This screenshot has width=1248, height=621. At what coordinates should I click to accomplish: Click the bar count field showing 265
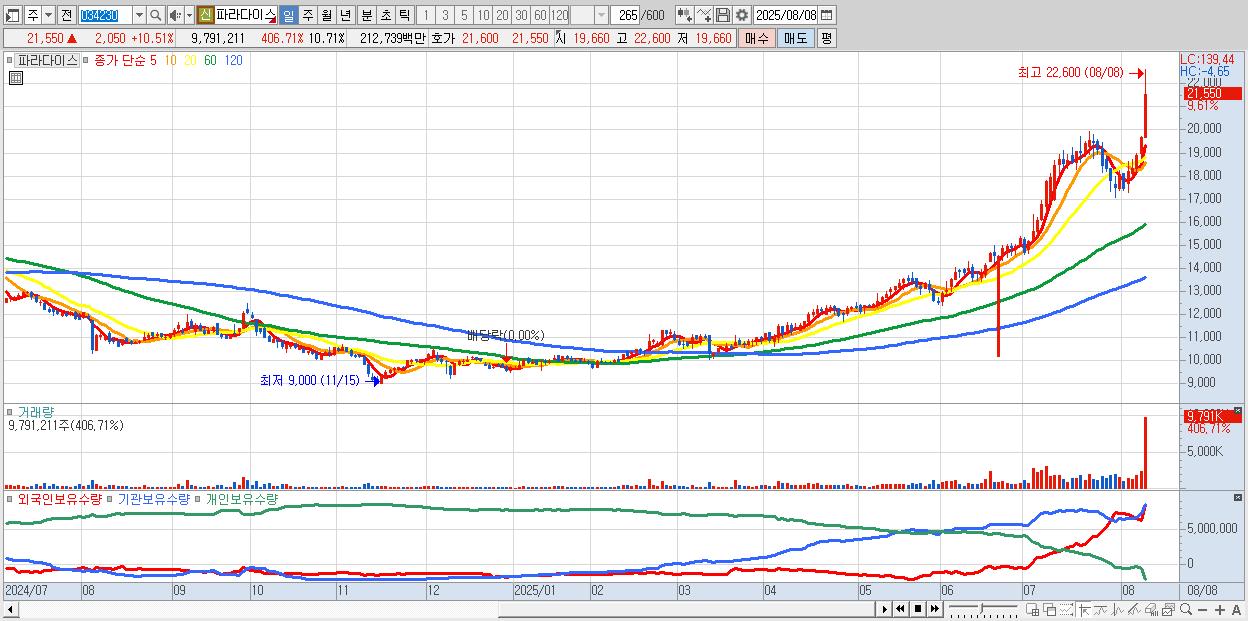[x=627, y=15]
